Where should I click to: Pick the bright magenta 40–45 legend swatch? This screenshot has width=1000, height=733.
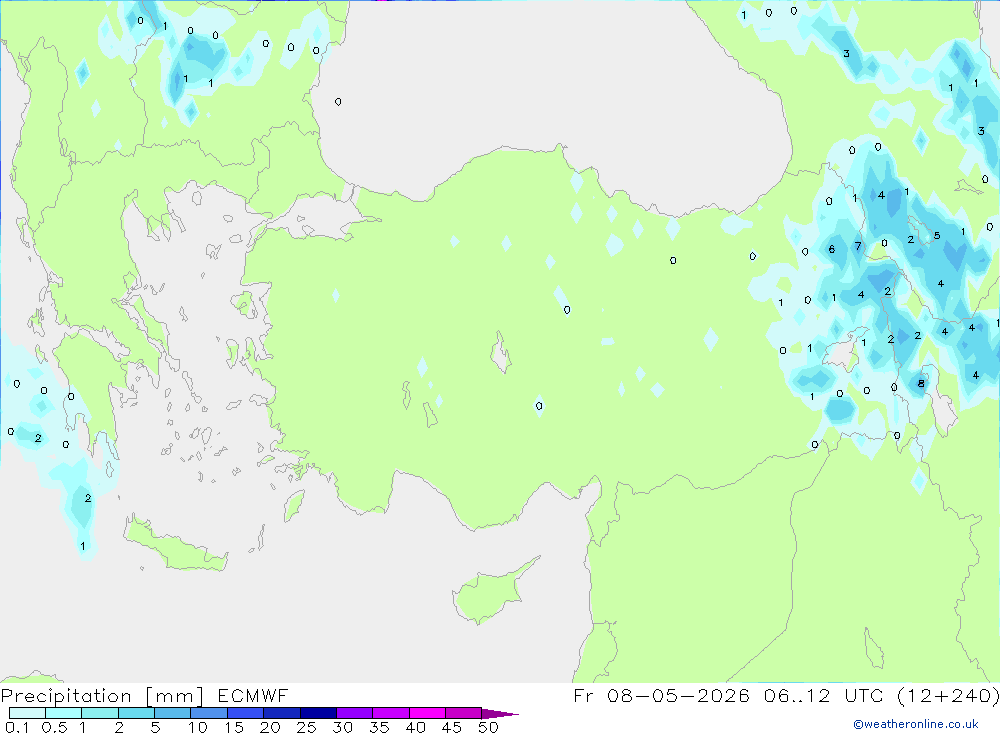pyautogui.click(x=427, y=713)
